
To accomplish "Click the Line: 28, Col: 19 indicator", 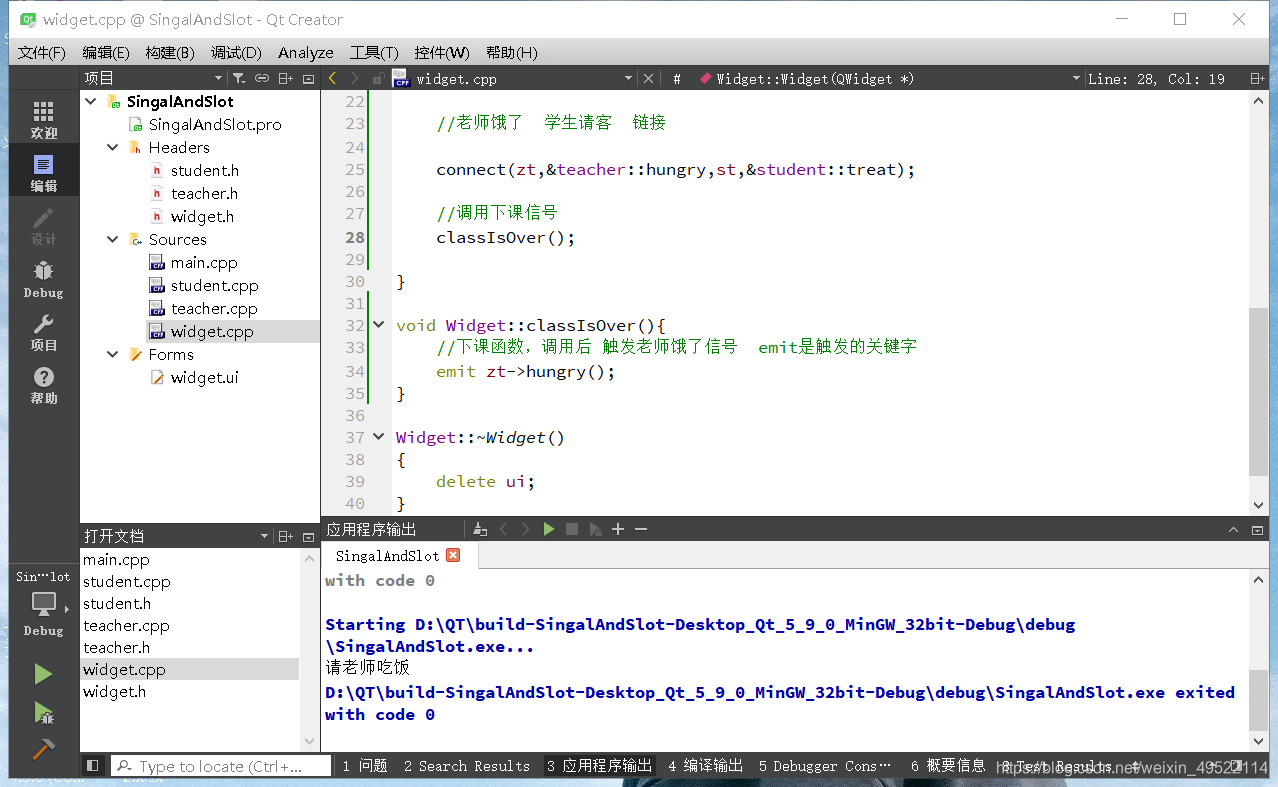I will (x=1156, y=78).
